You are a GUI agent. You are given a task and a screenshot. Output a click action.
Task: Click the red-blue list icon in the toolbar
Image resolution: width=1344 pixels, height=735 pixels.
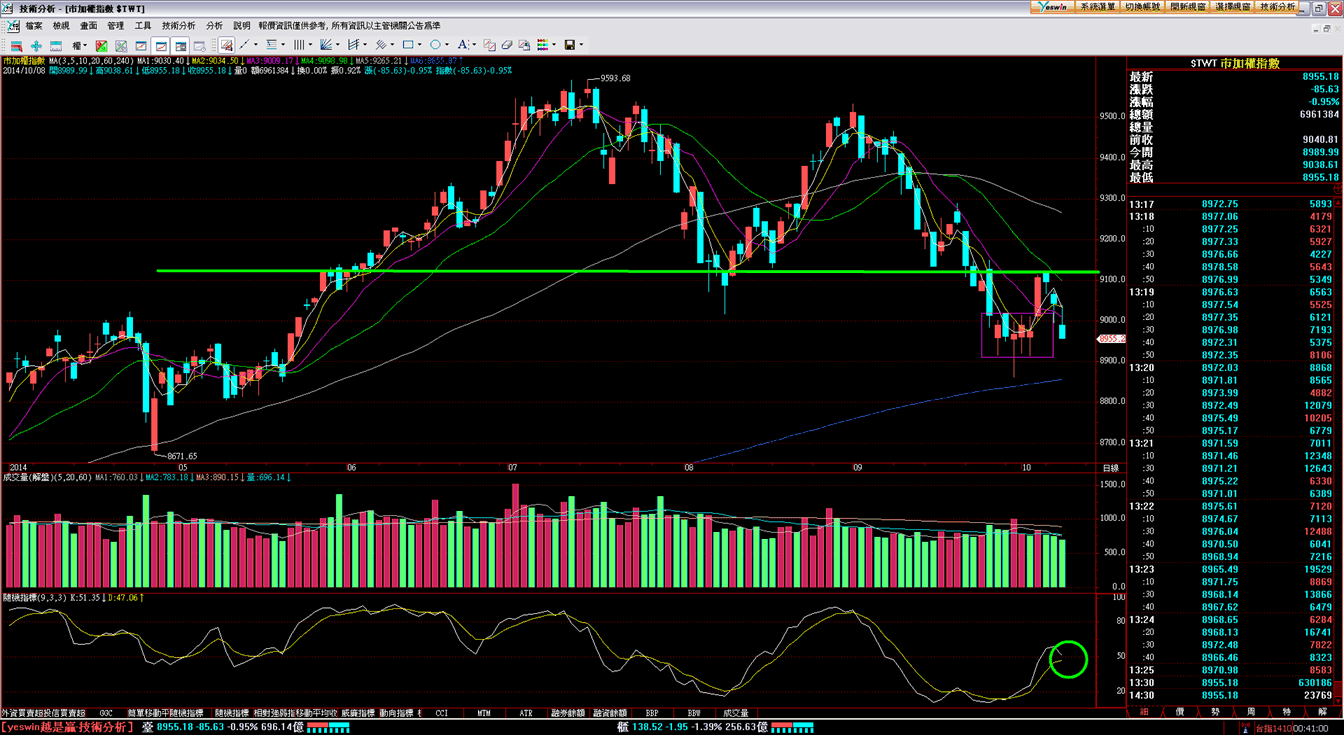[16, 45]
